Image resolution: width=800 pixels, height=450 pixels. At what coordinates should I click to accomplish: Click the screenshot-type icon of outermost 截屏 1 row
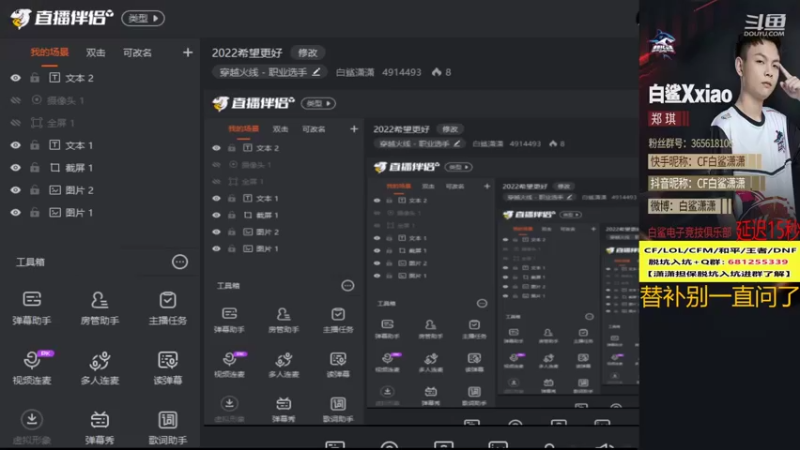click(x=55, y=167)
